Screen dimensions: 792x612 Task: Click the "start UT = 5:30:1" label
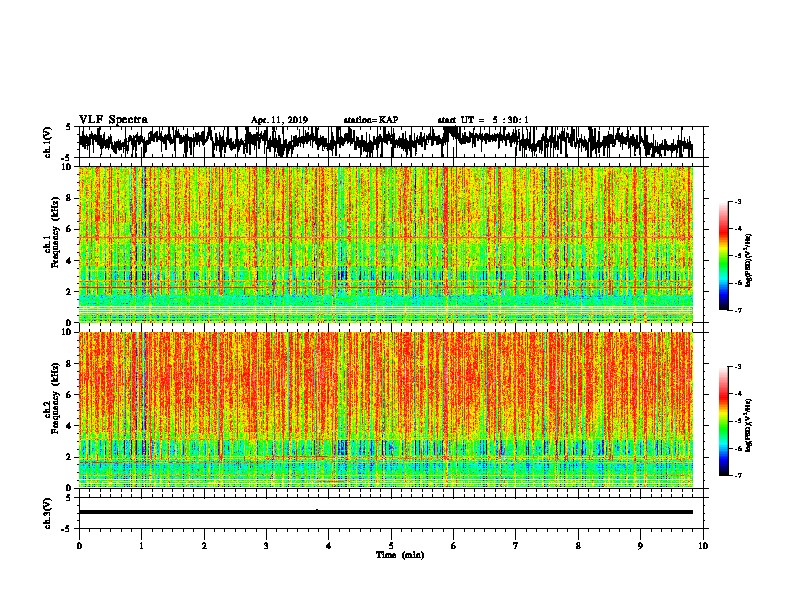tap(483, 120)
